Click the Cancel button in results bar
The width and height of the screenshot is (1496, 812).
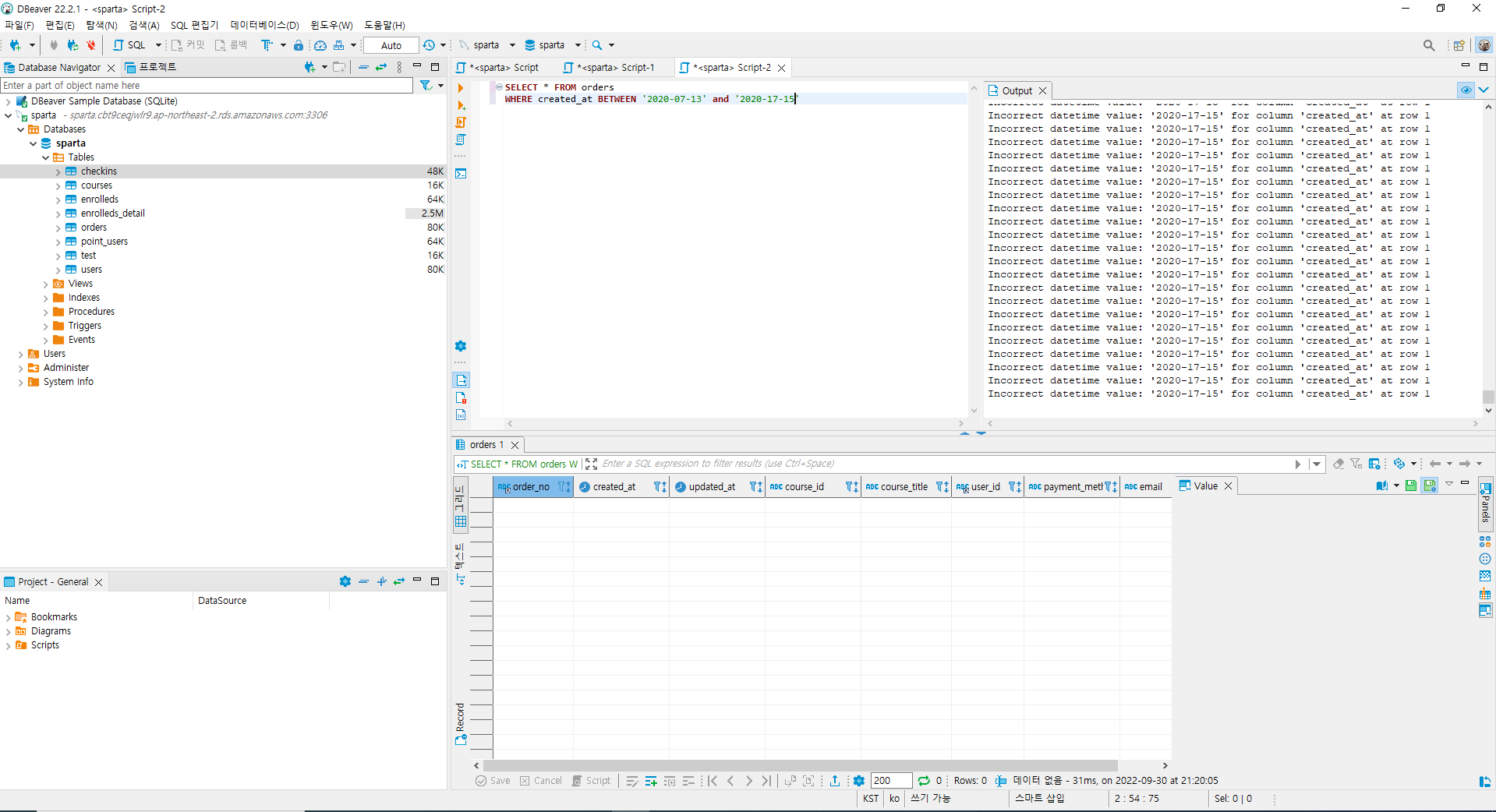coord(541,781)
